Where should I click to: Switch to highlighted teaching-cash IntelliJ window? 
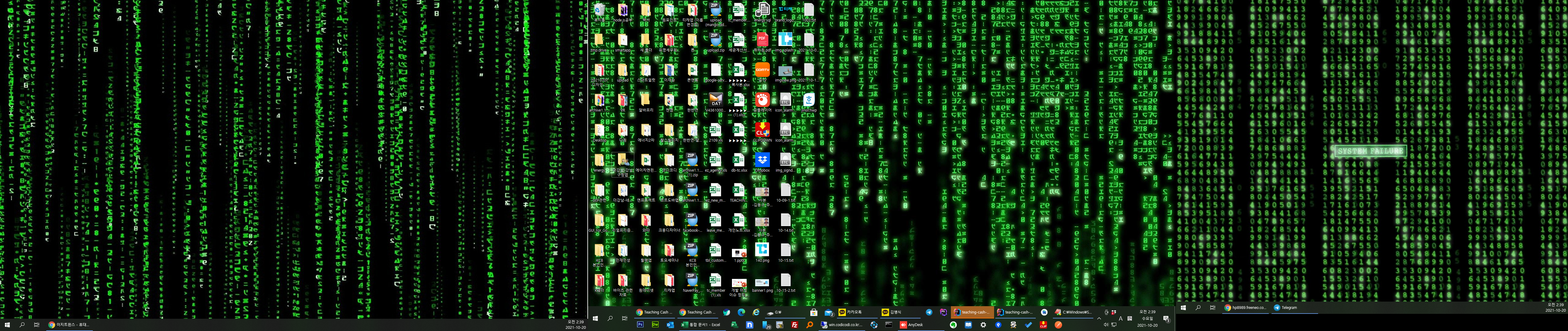click(972, 312)
